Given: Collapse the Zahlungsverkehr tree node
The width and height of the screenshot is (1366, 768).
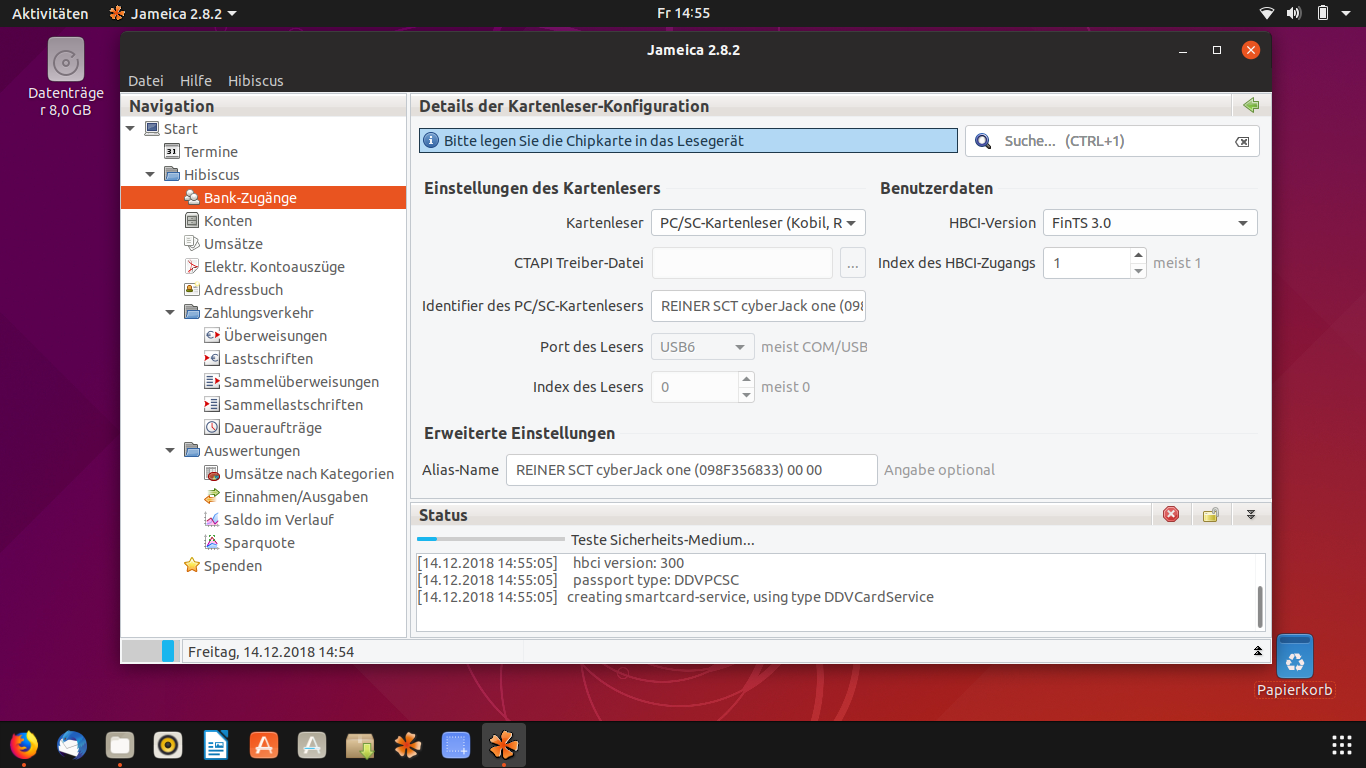Looking at the screenshot, I should [x=170, y=312].
